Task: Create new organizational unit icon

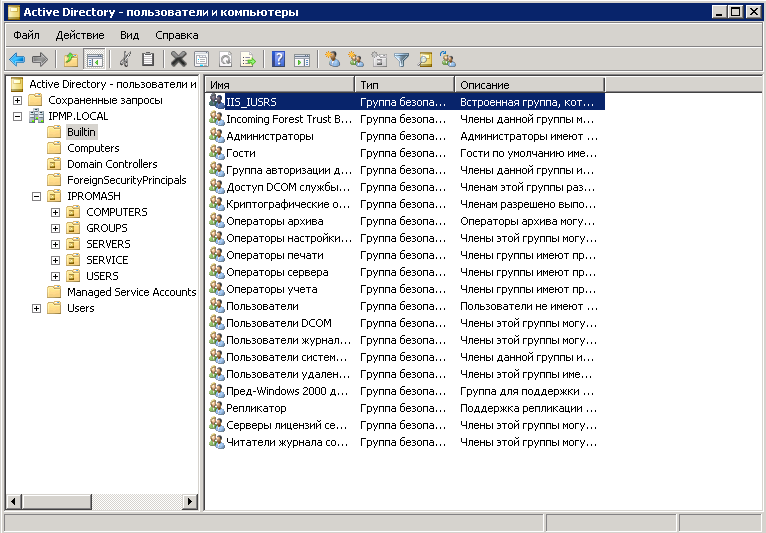Action: tap(379, 60)
